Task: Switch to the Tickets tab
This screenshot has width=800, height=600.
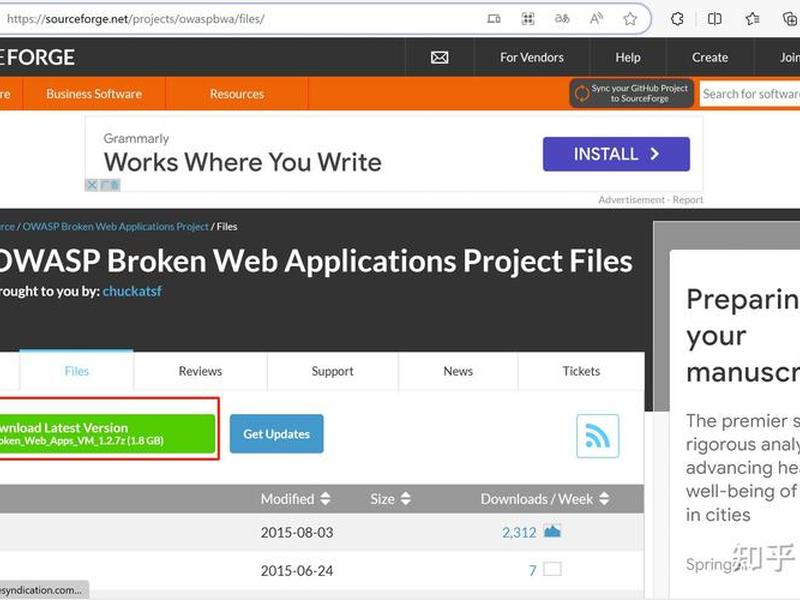Action: [x=581, y=371]
